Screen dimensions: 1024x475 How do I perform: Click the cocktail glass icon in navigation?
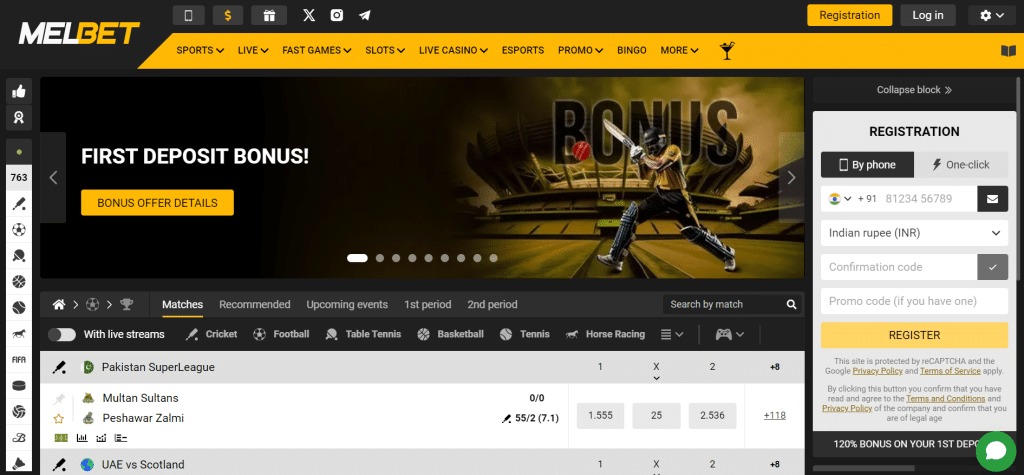tap(726, 50)
